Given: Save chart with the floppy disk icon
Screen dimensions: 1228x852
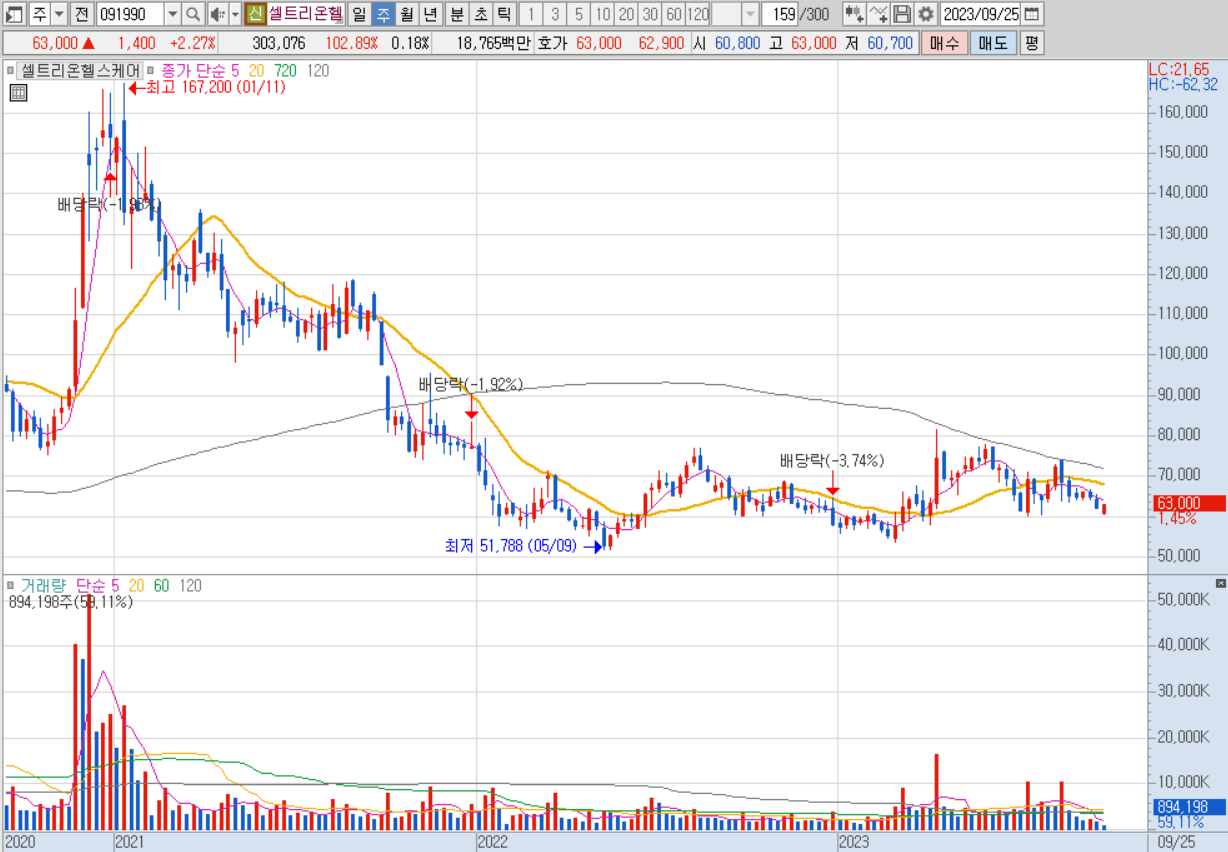Looking at the screenshot, I should tap(902, 14).
